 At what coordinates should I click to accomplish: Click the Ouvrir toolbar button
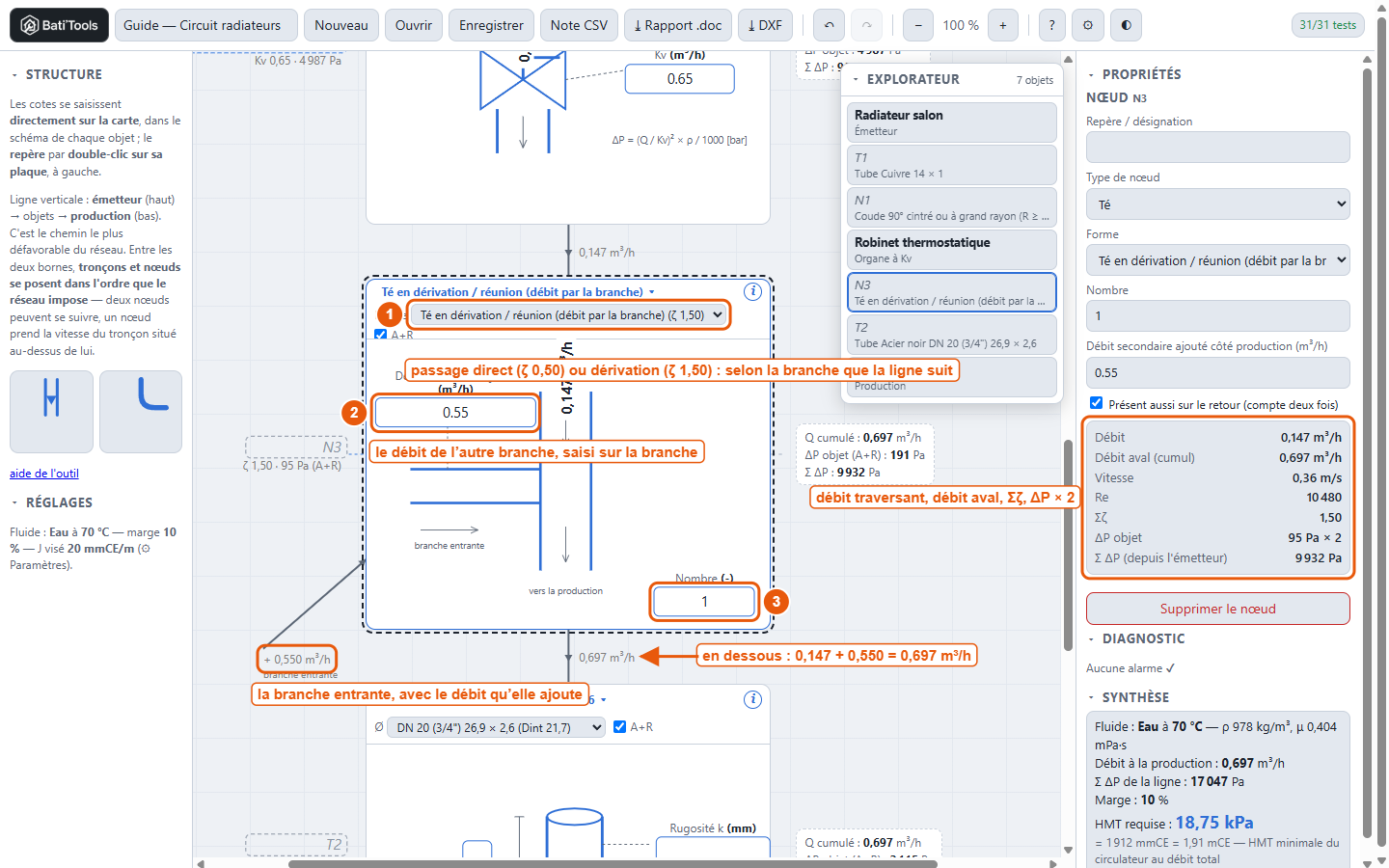tap(414, 25)
